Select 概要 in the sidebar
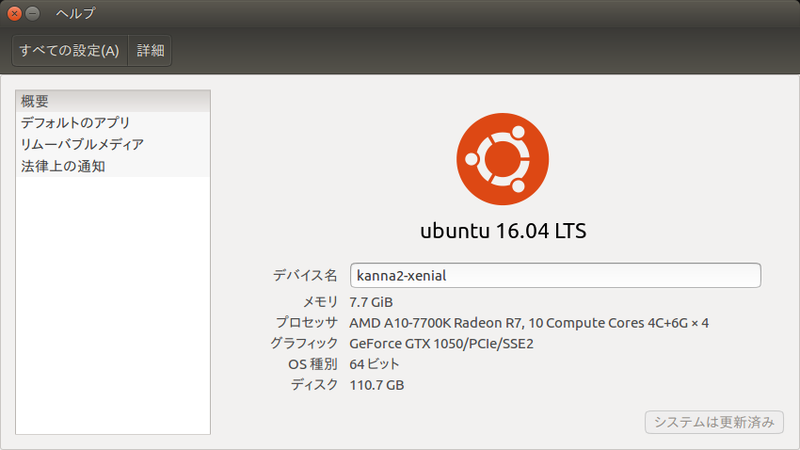The height and width of the screenshot is (450, 800). [113, 101]
